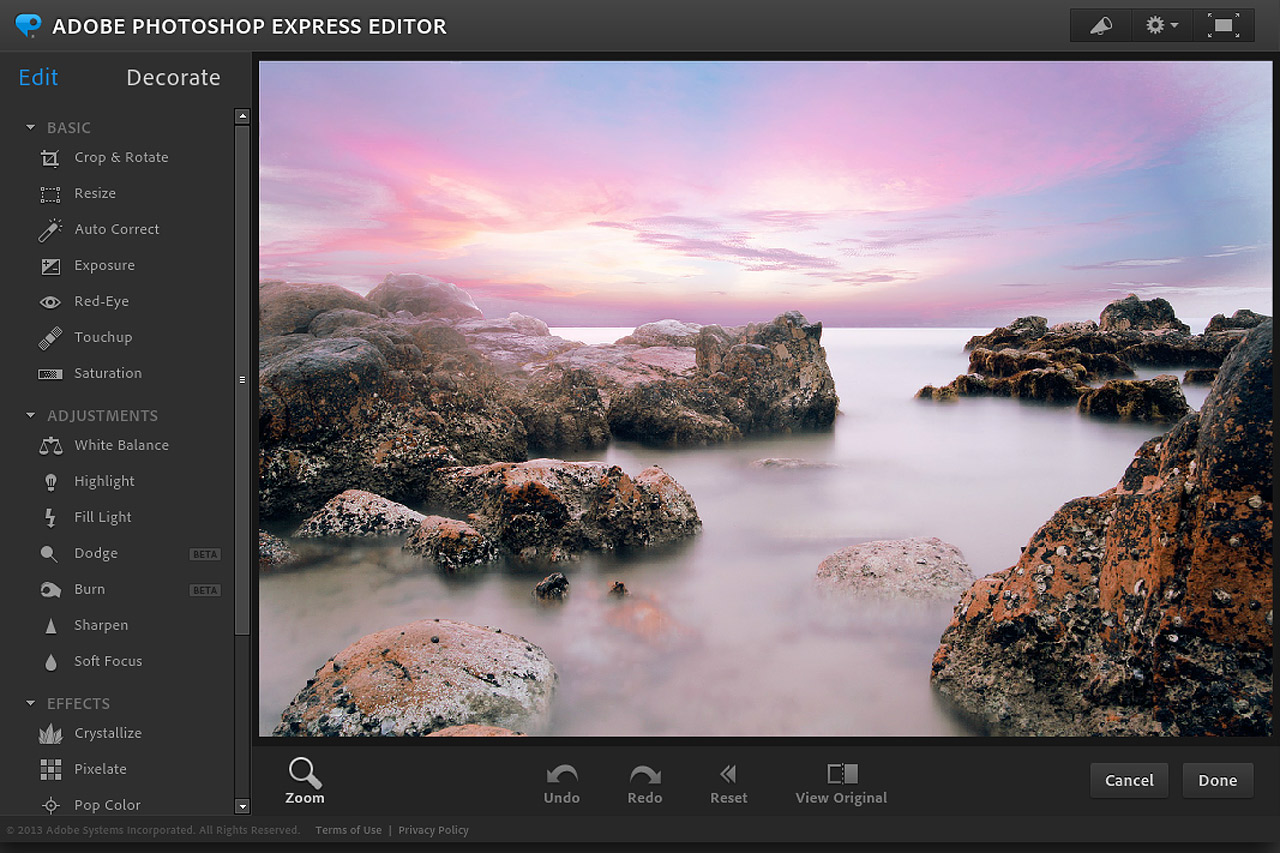Select the Pixelate effect
The image size is (1280, 853).
(x=100, y=769)
